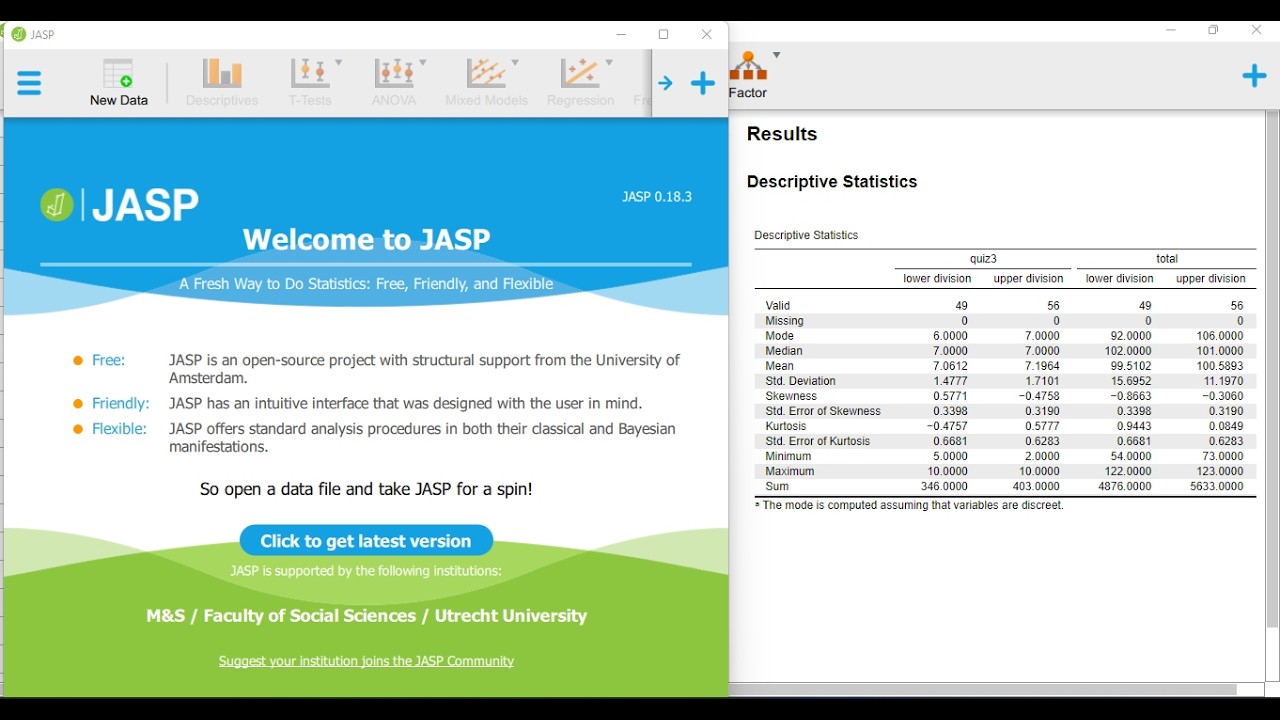The image size is (1280, 720).
Task: Close the front JASP welcome window
Action: pos(707,35)
